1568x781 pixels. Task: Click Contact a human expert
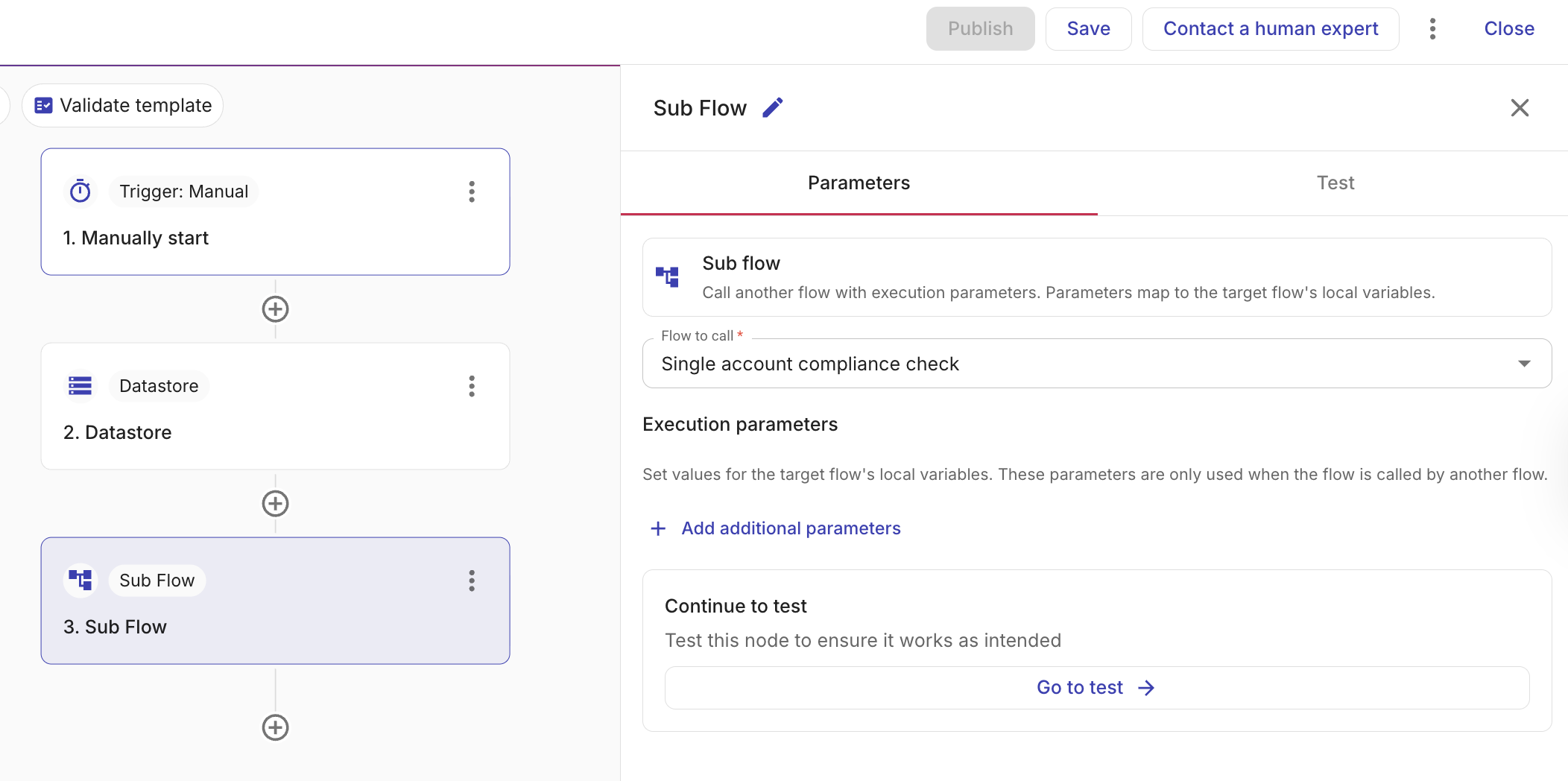pos(1271,28)
